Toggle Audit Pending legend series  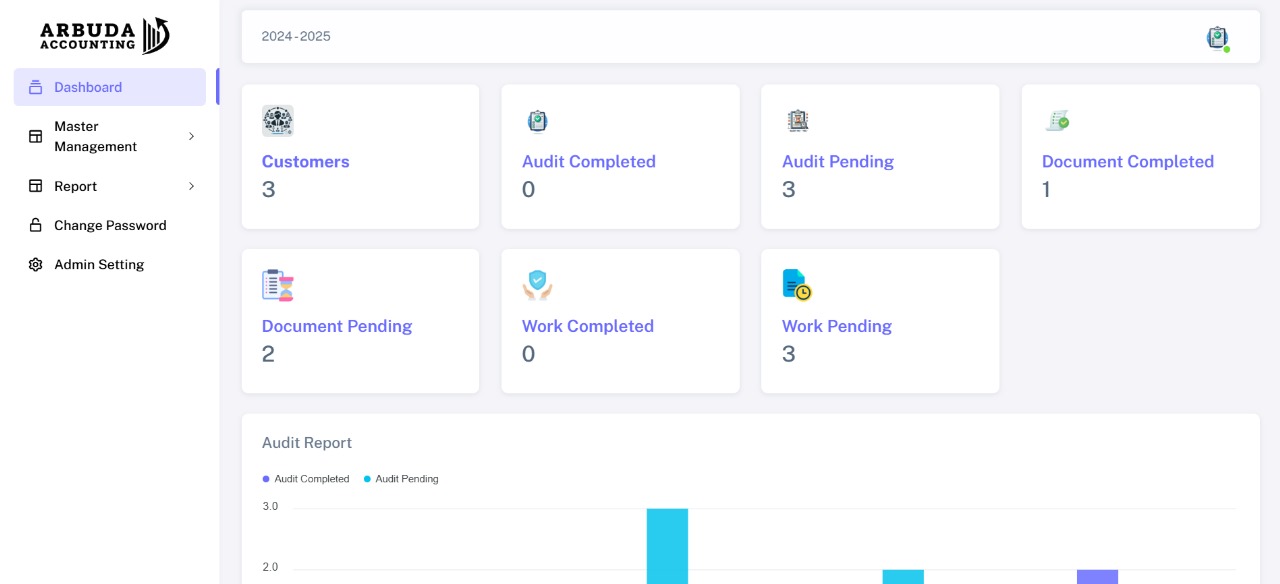401,479
